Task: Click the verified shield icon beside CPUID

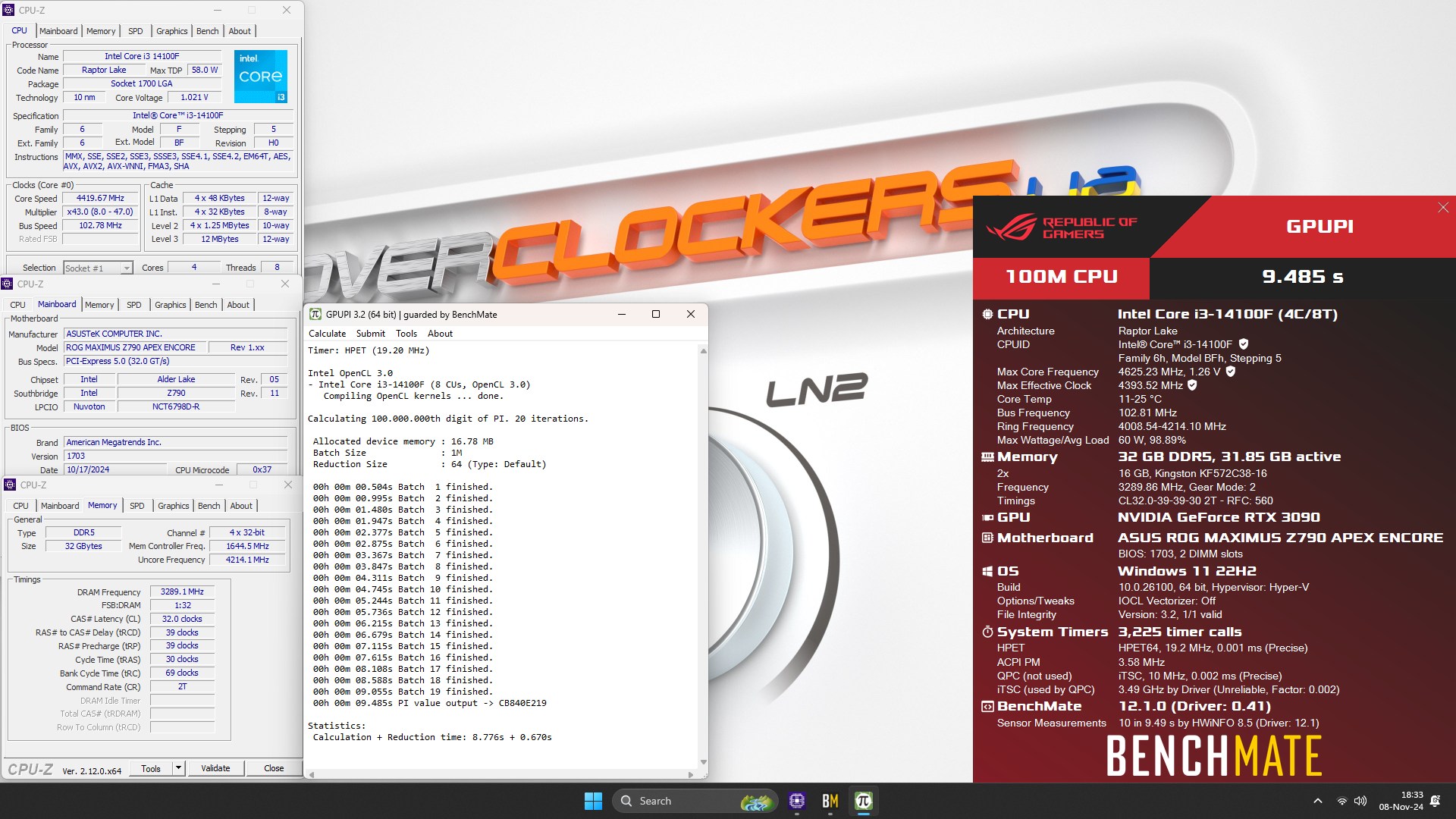Action: [1244, 344]
